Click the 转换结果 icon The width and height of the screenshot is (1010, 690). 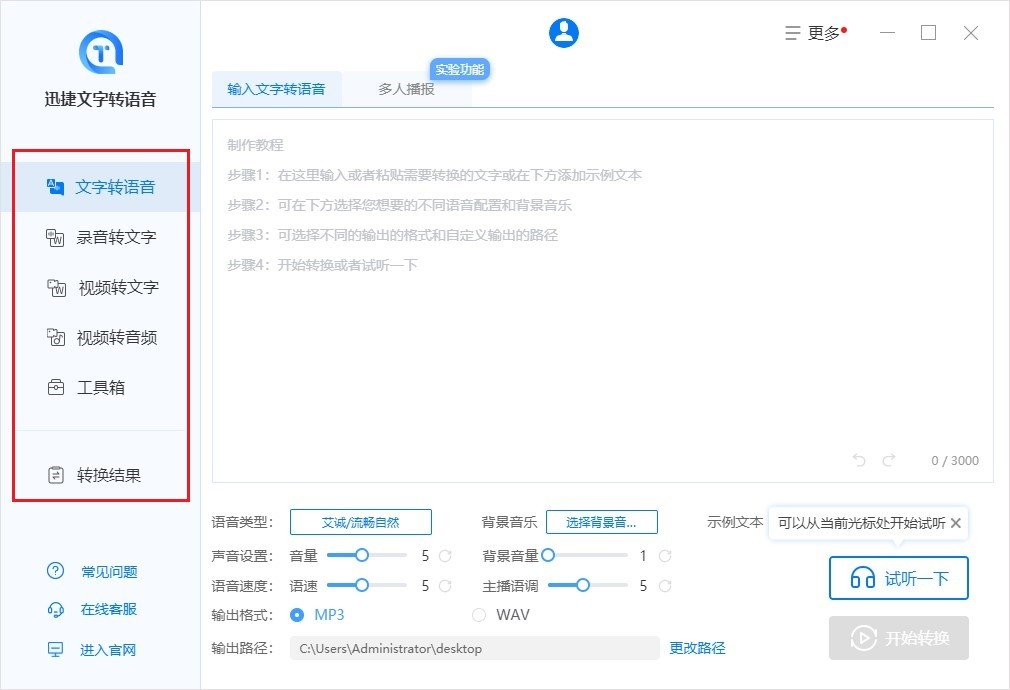(x=56, y=475)
